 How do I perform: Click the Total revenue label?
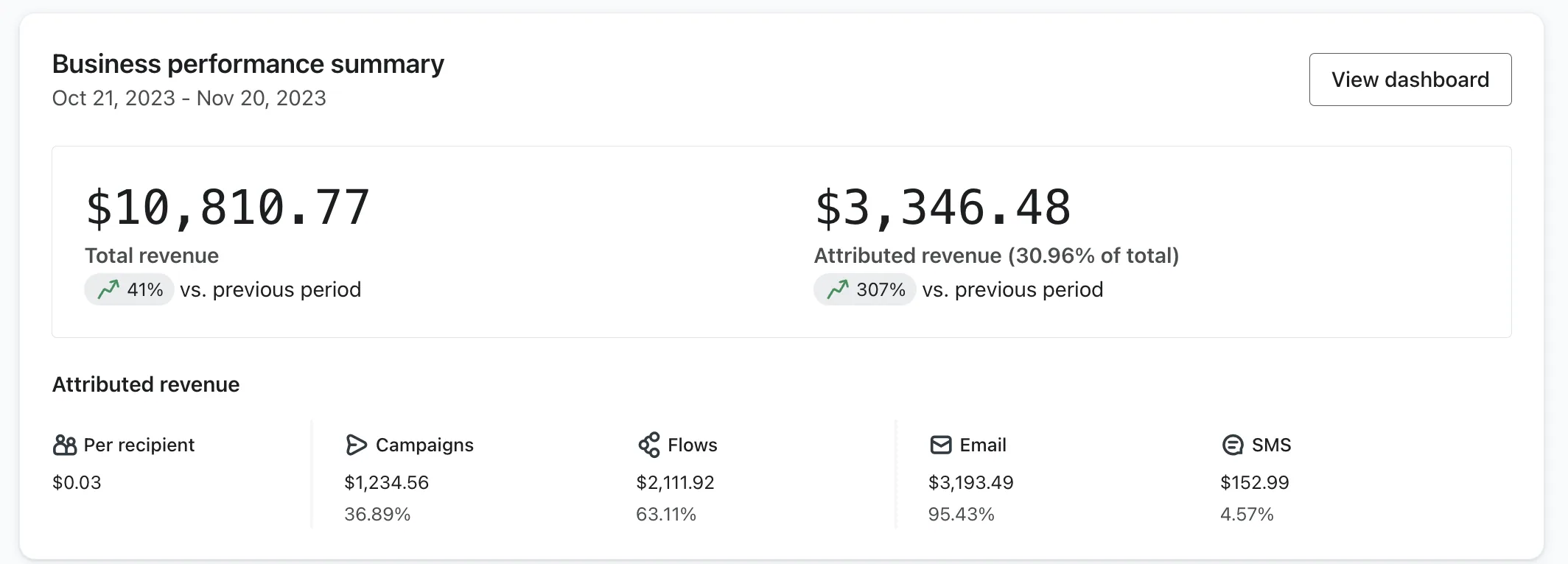152,255
